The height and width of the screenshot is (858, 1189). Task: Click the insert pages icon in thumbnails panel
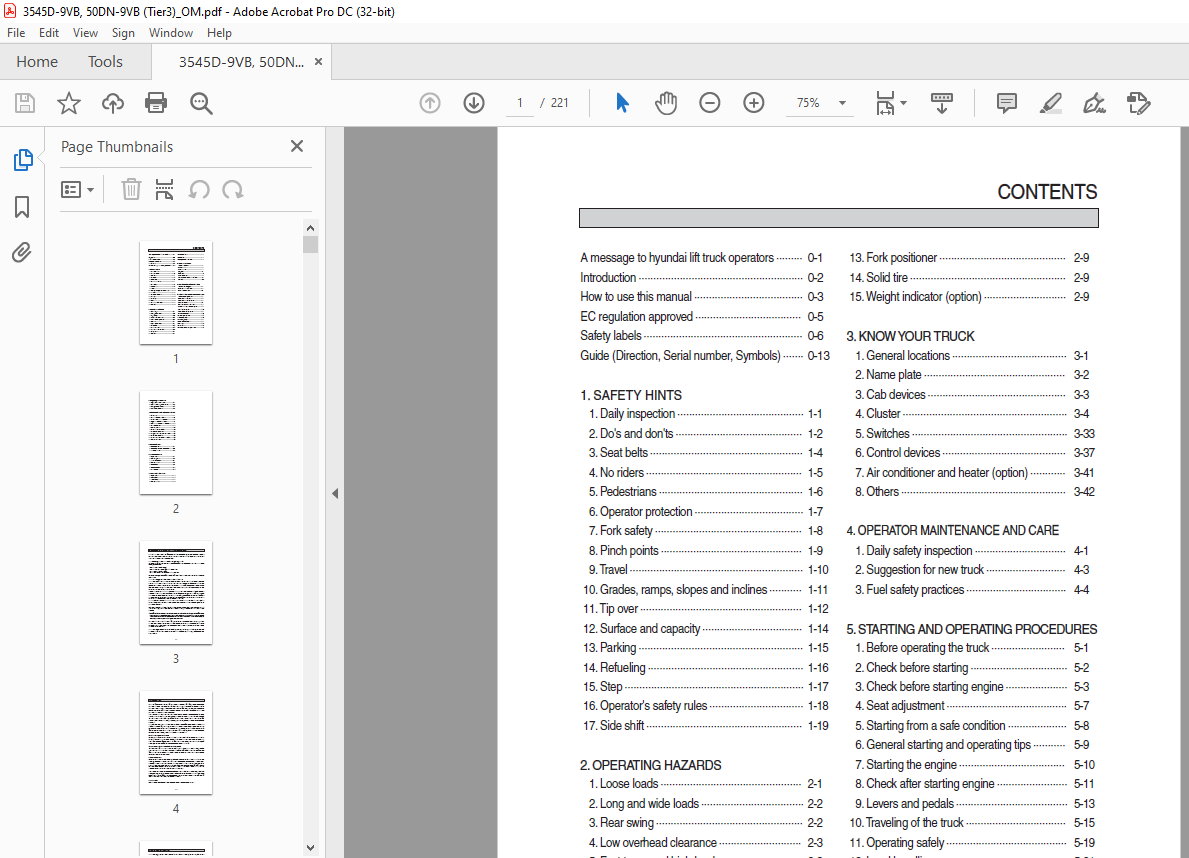point(165,190)
